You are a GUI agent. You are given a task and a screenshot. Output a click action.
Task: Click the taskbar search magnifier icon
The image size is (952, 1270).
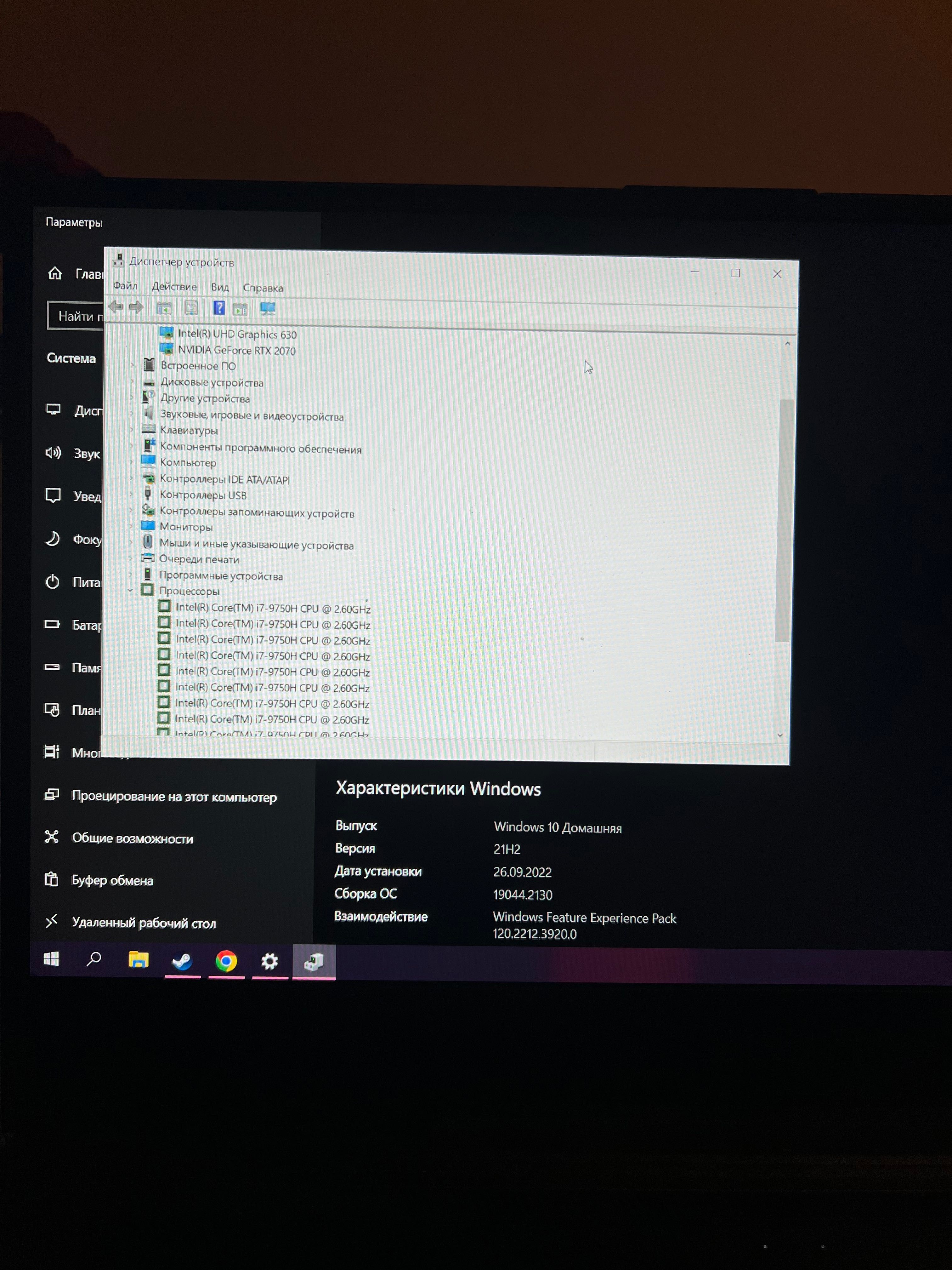coord(93,959)
